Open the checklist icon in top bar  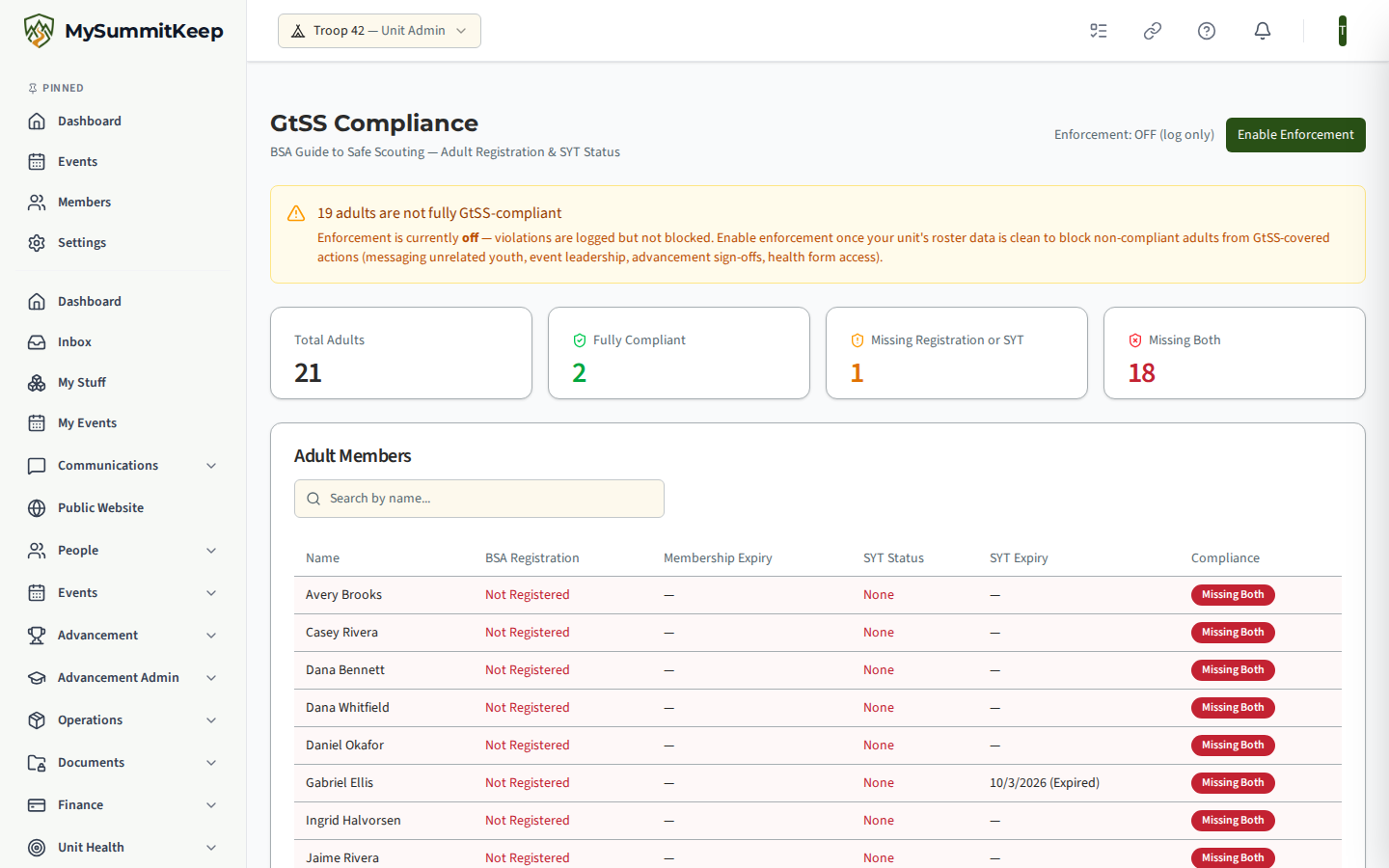point(1099,31)
